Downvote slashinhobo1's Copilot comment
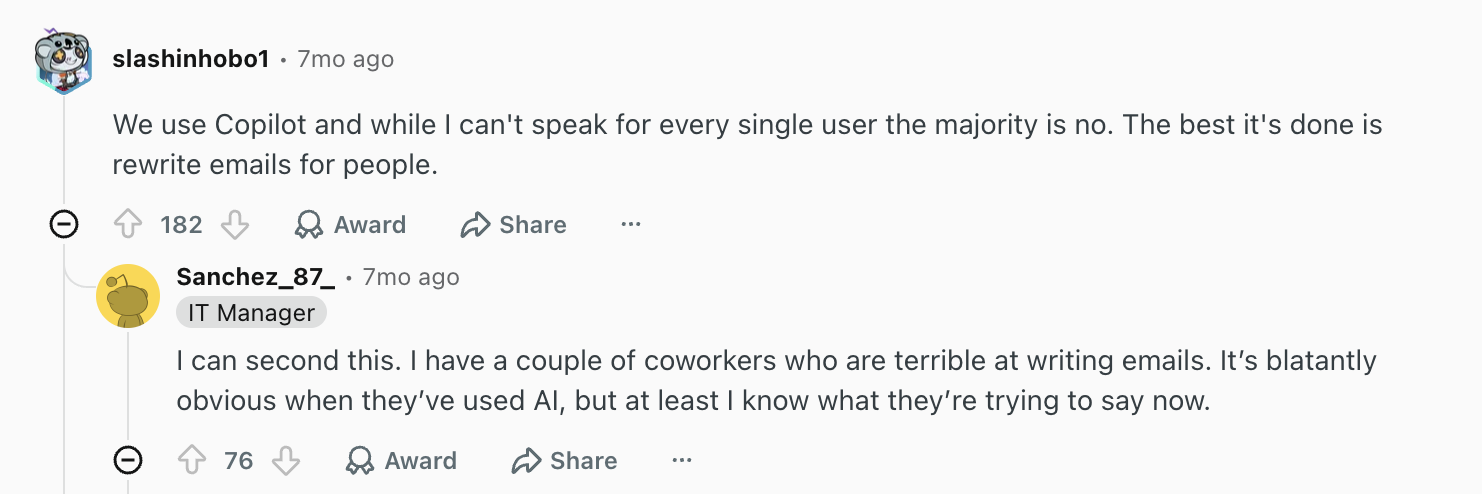 [235, 225]
